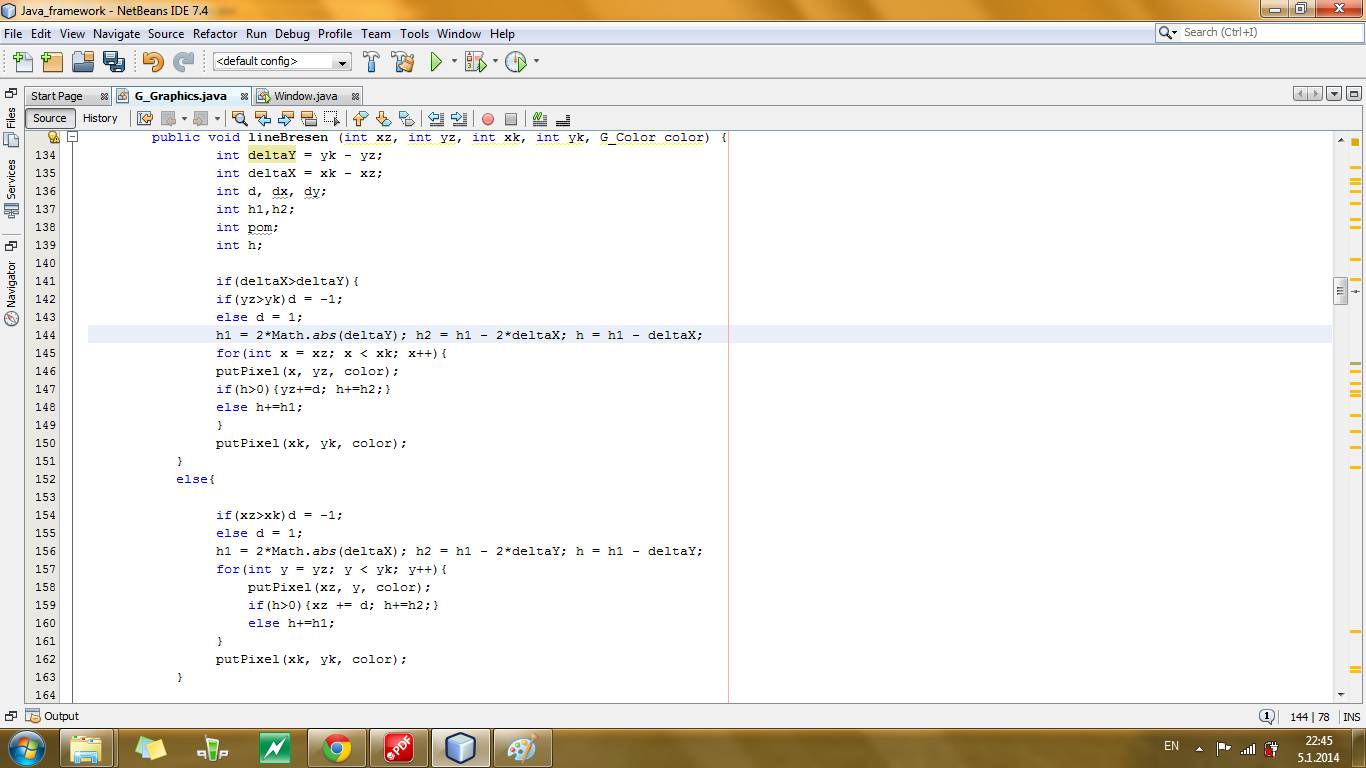The height and width of the screenshot is (768, 1366).
Task: Click the Previous Bookmark icon
Action: click(x=361, y=118)
